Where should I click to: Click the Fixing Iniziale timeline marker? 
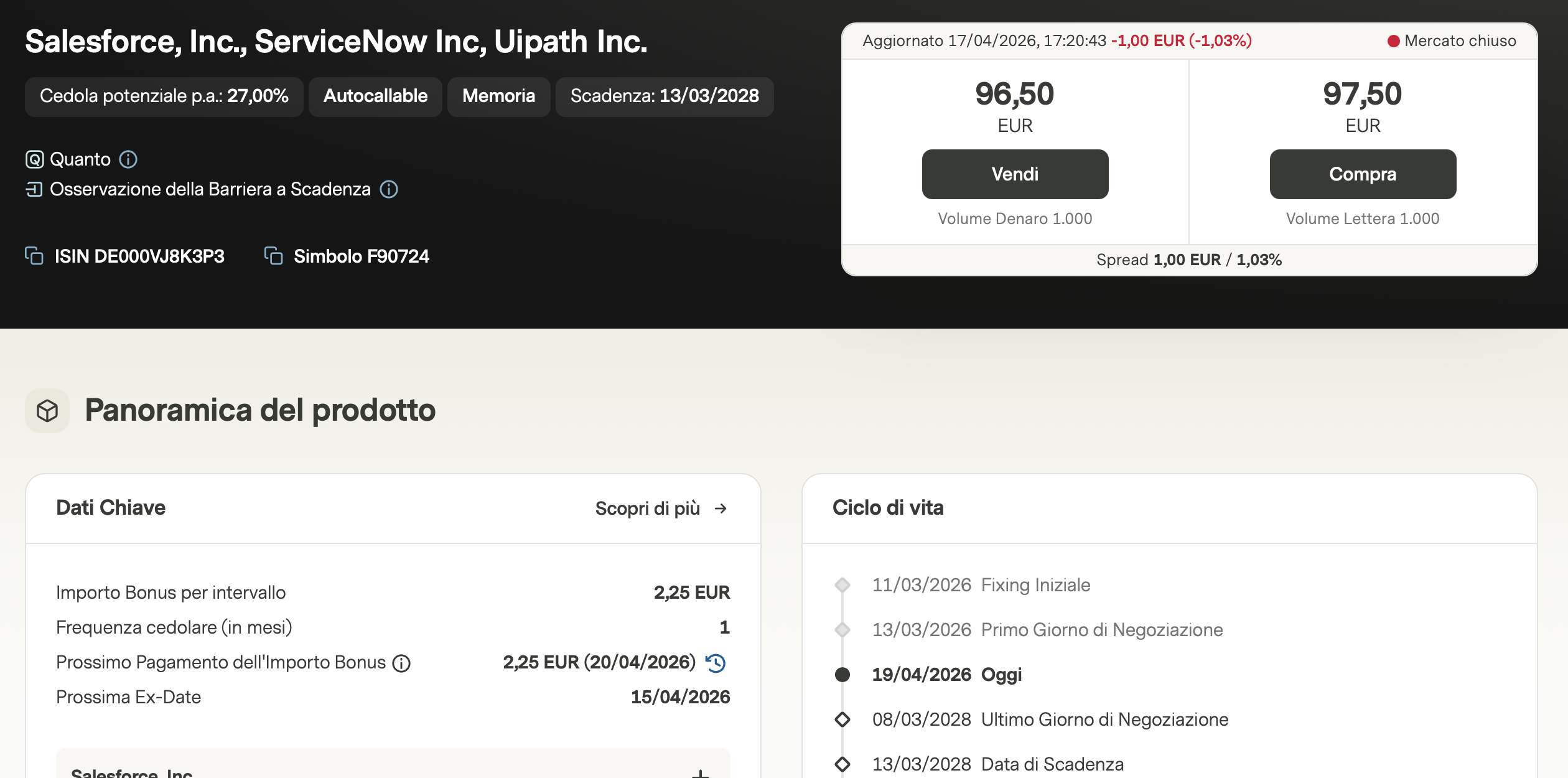tap(842, 585)
